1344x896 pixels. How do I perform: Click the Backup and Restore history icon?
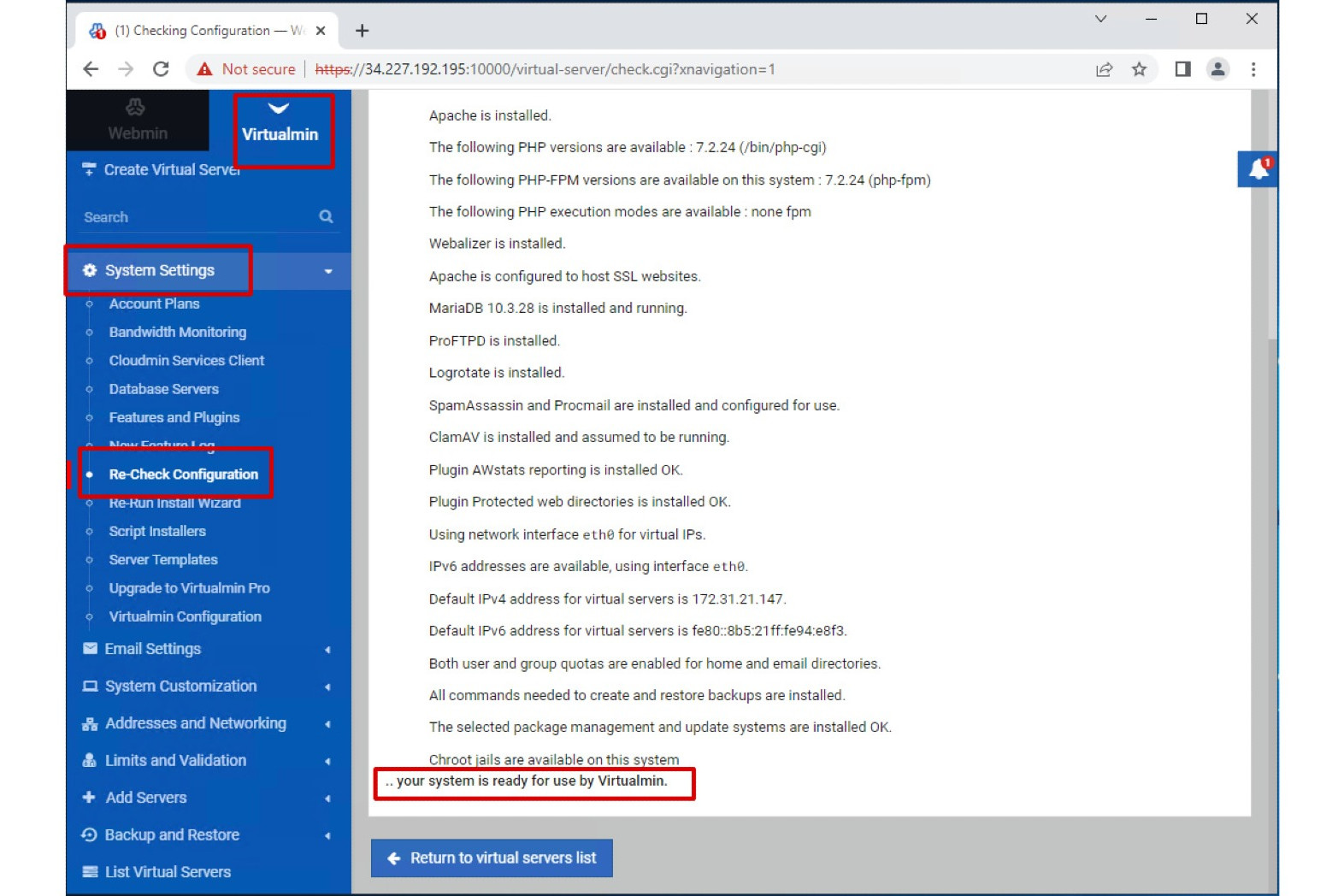[89, 835]
